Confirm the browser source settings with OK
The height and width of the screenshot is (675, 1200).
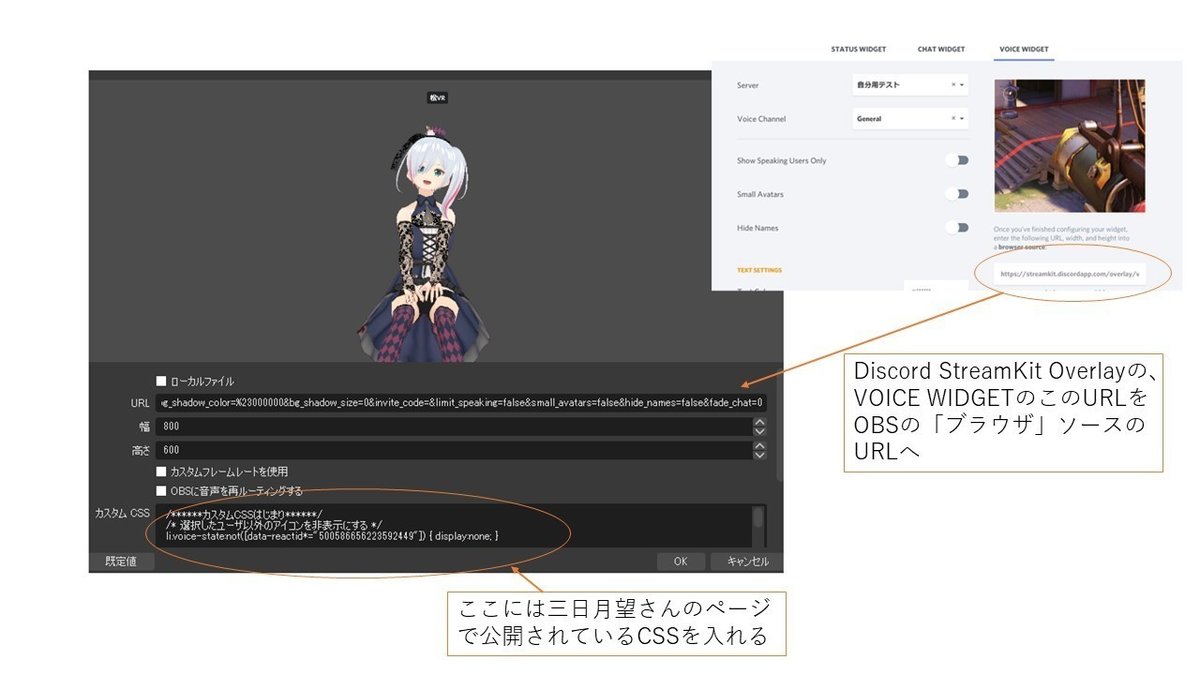(x=681, y=561)
